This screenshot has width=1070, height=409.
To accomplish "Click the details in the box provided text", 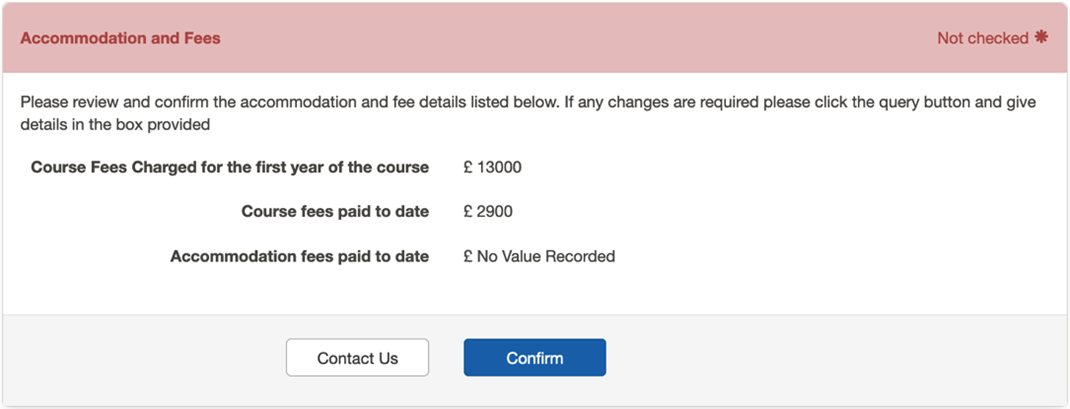I will point(115,125).
